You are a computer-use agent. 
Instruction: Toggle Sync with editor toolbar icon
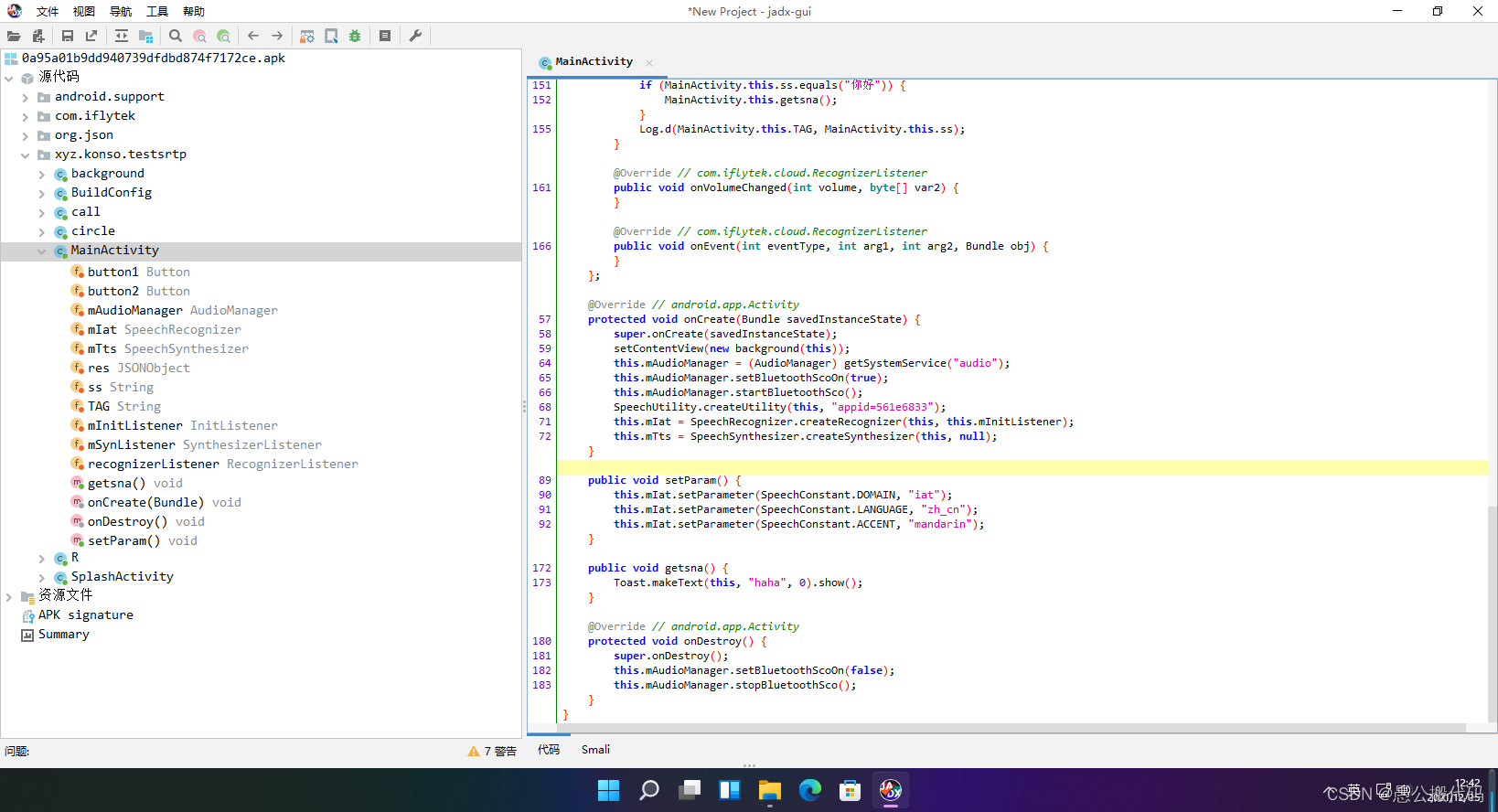(122, 36)
